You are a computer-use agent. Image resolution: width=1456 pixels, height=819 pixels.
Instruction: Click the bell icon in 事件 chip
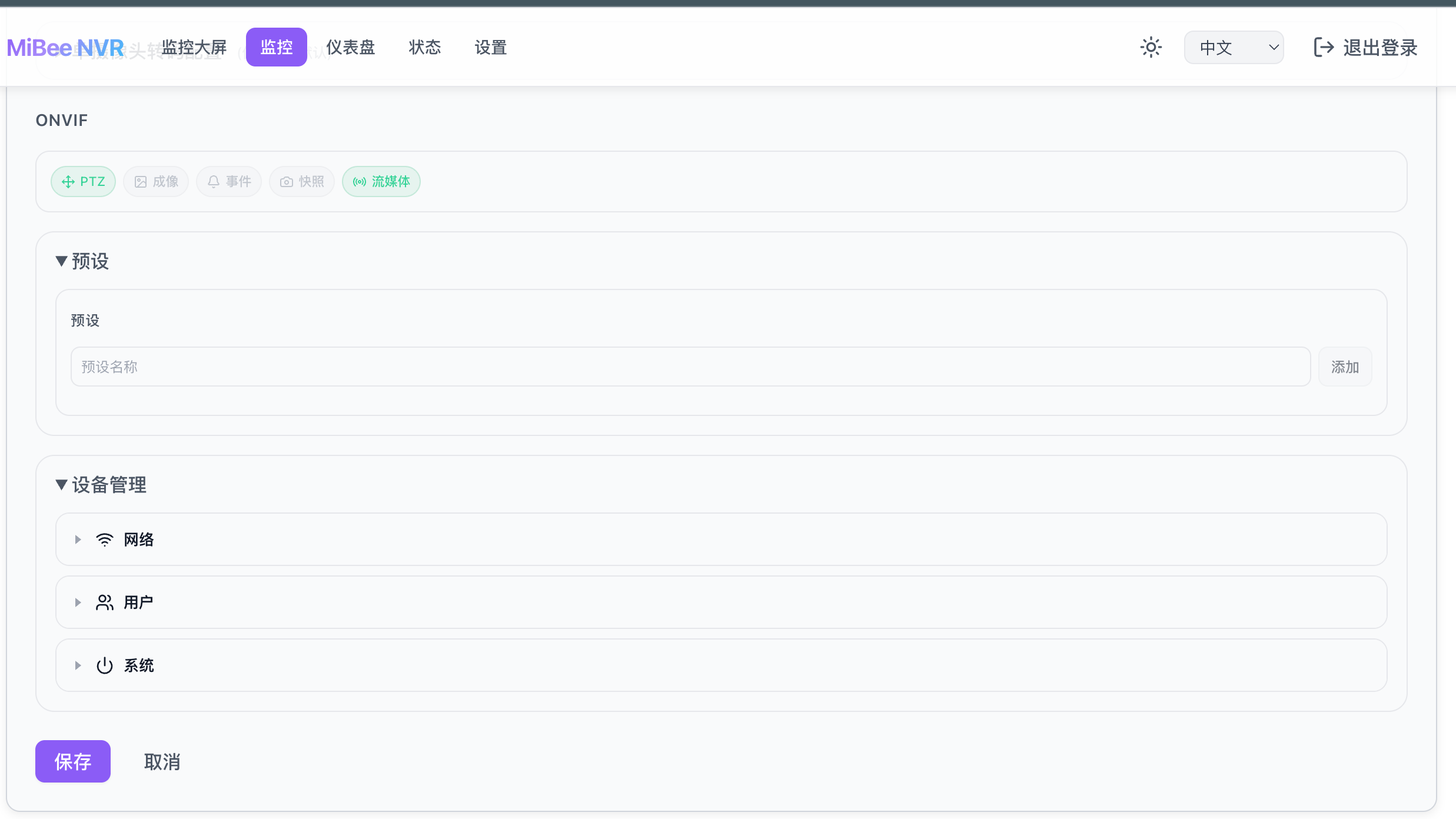[x=214, y=182]
